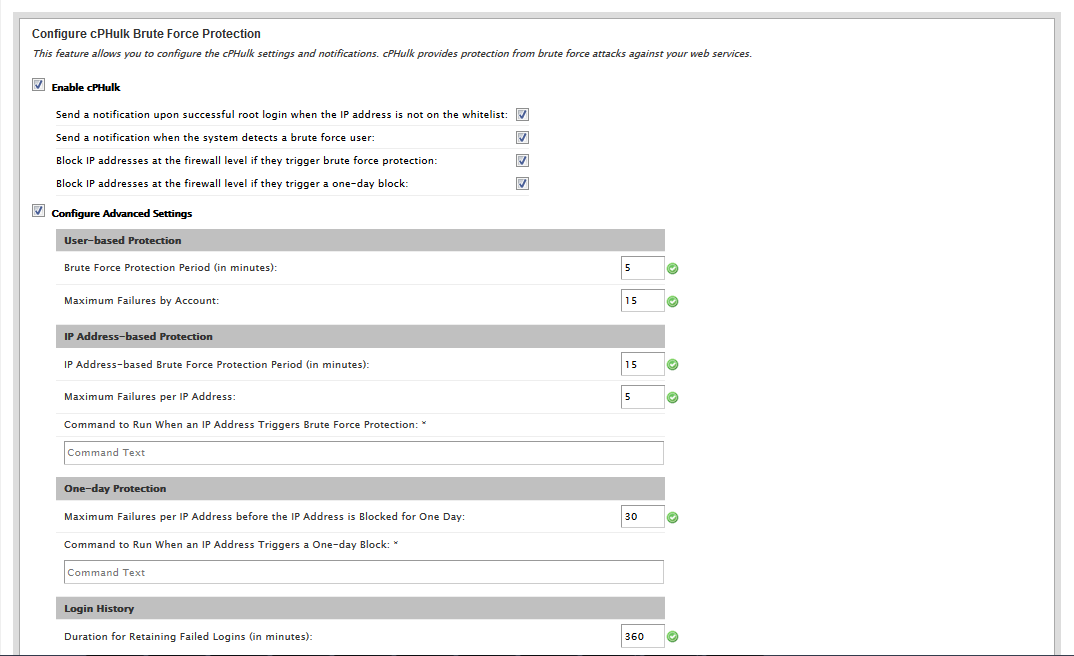Click Maximum Failures per IP Address field

pyautogui.click(x=642, y=396)
